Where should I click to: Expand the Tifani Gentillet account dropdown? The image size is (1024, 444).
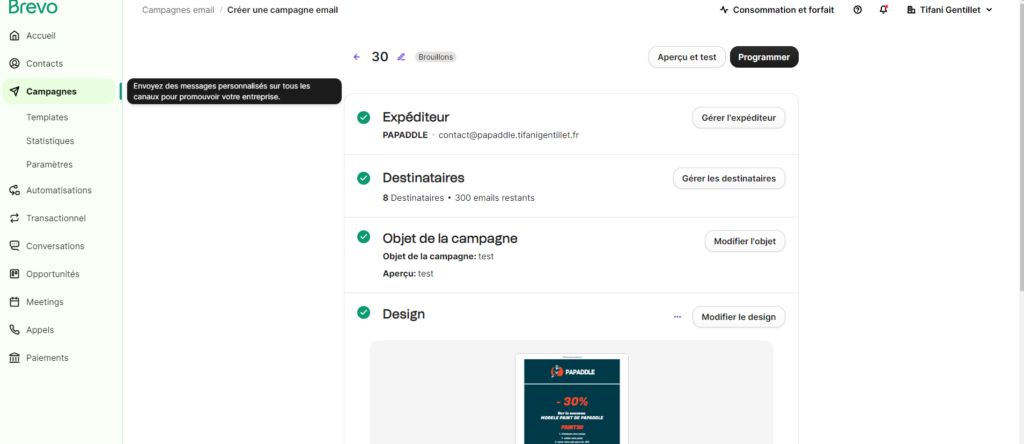[x=949, y=10]
